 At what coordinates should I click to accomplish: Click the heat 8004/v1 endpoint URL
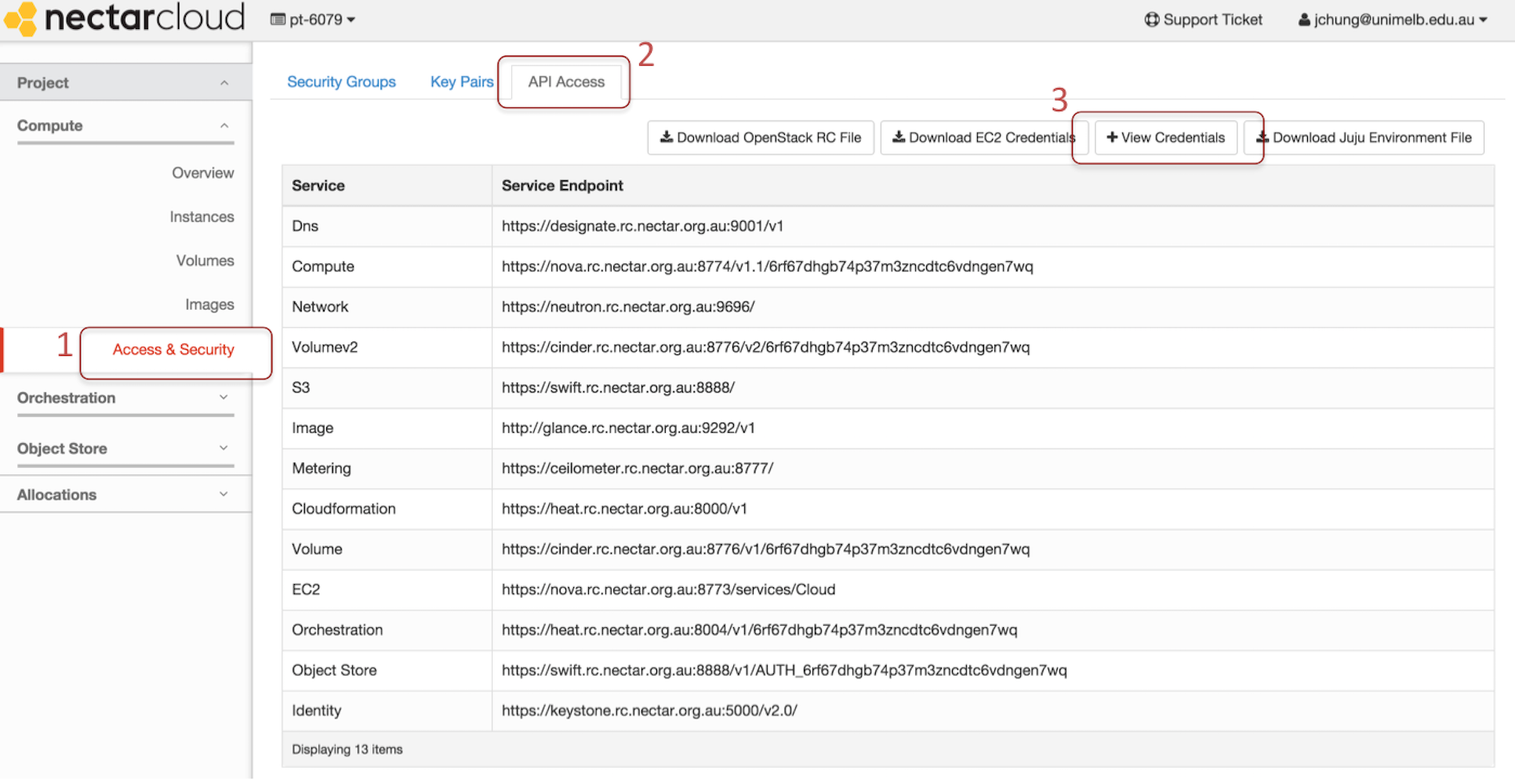tap(759, 630)
